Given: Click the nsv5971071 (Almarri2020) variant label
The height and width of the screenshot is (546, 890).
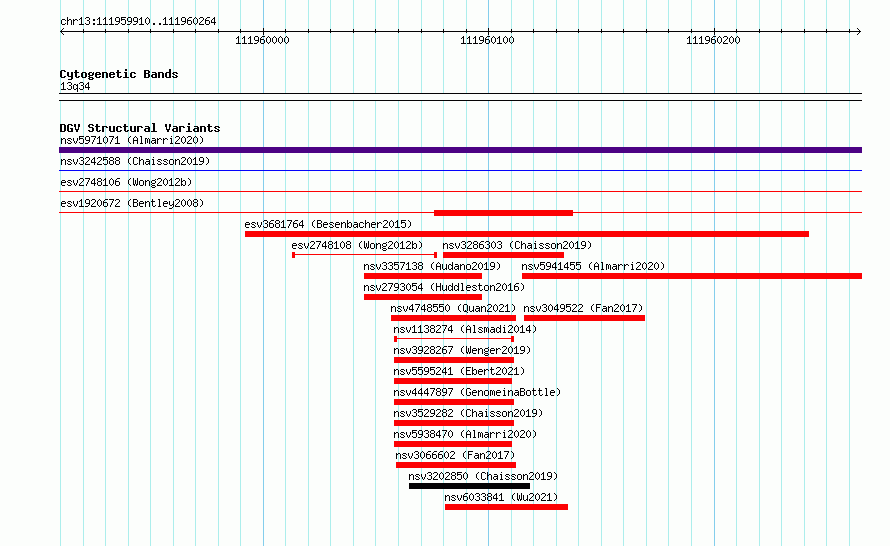Looking at the screenshot, I should (x=132, y=140).
